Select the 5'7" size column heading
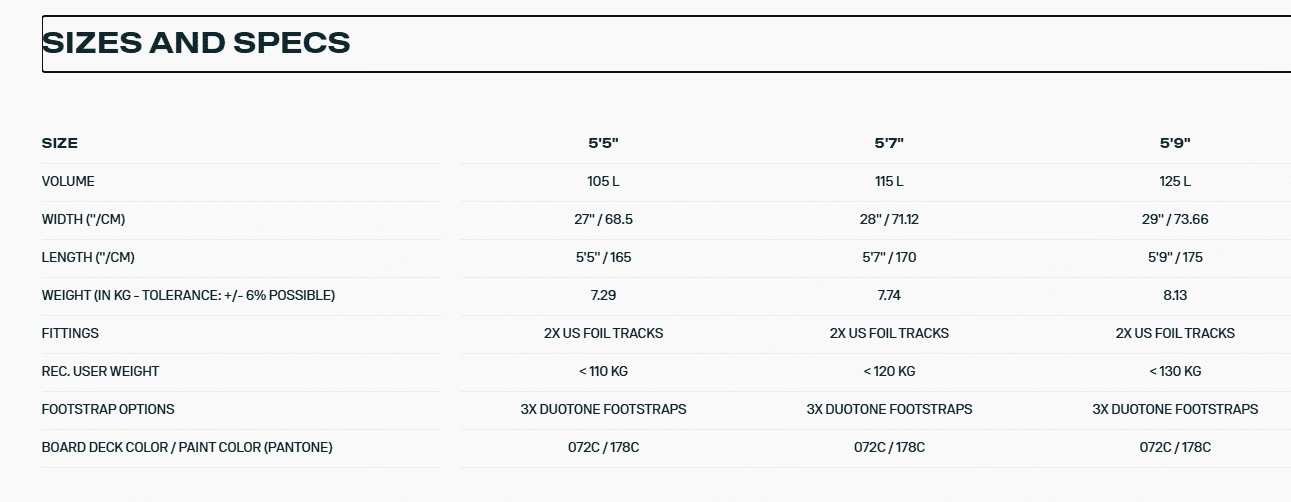Viewport: 1291px width, 502px height. coord(889,143)
